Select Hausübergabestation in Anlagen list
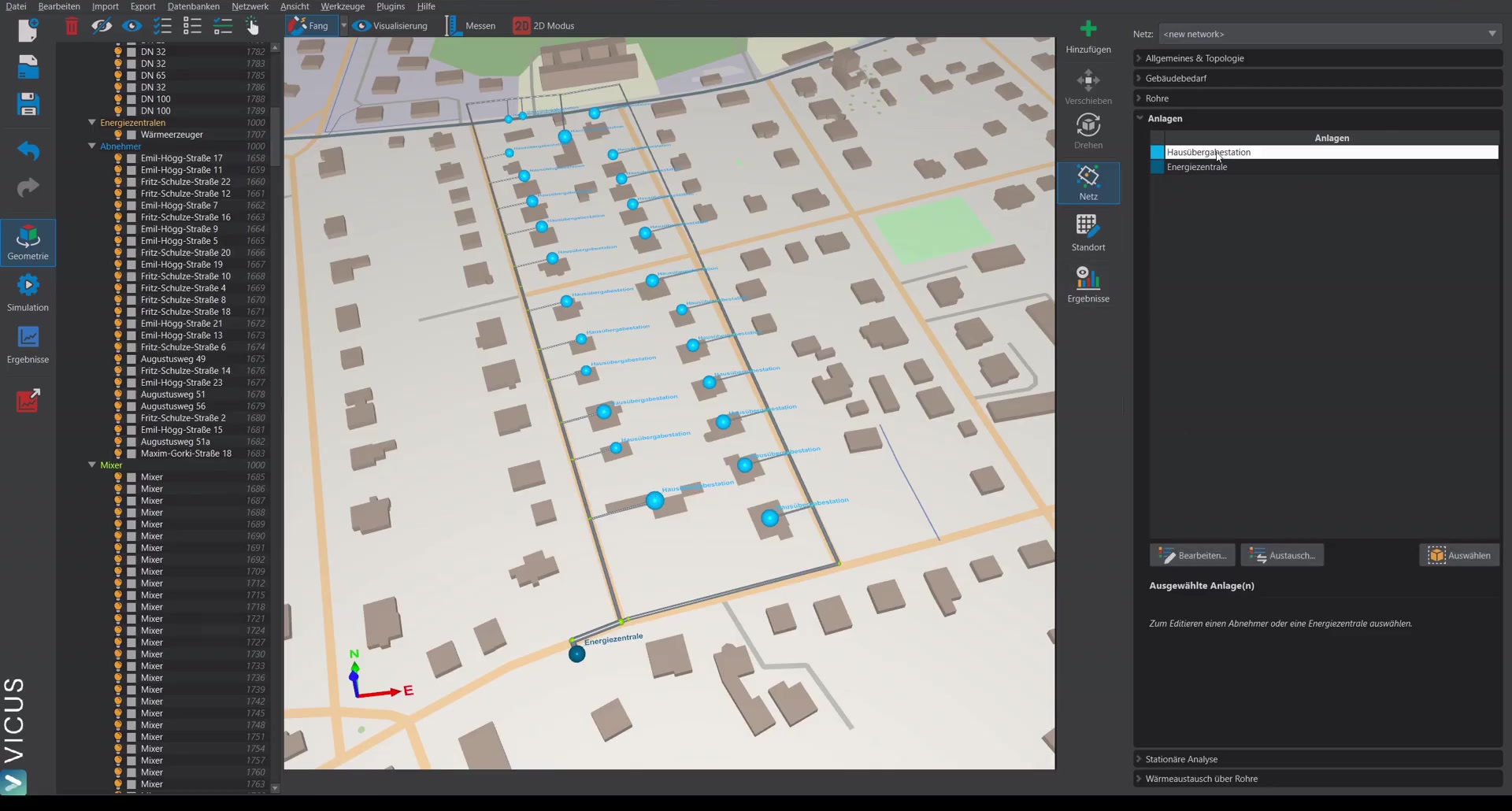This screenshot has height=811, width=1512. point(1331,152)
